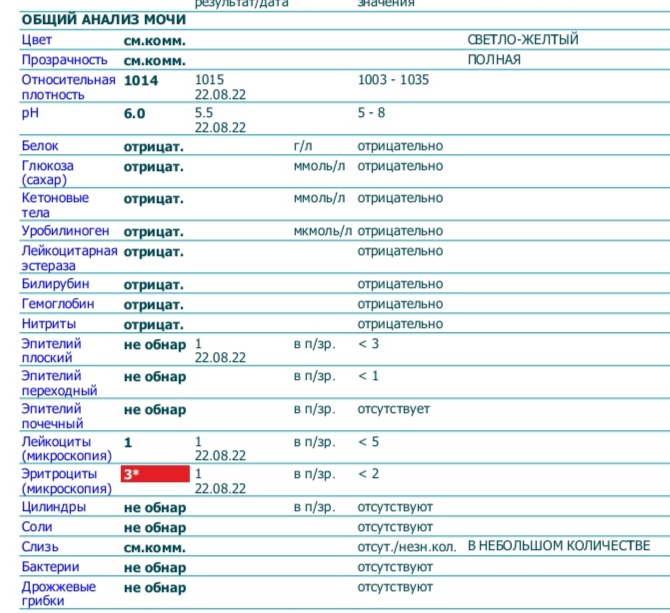The image size is (670, 613).
Task: Select the Эпителий плоский label
Action: (x=51, y=350)
